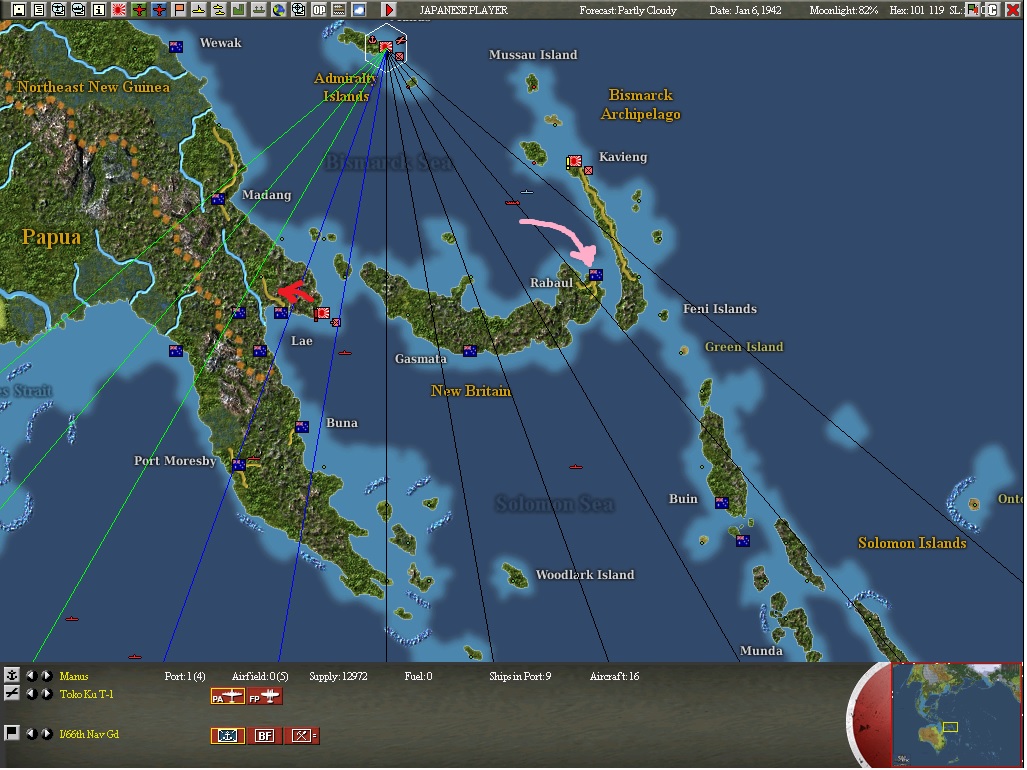Open the OP operations report icon
This screenshot has height=770, width=1027.
click(x=318, y=9)
